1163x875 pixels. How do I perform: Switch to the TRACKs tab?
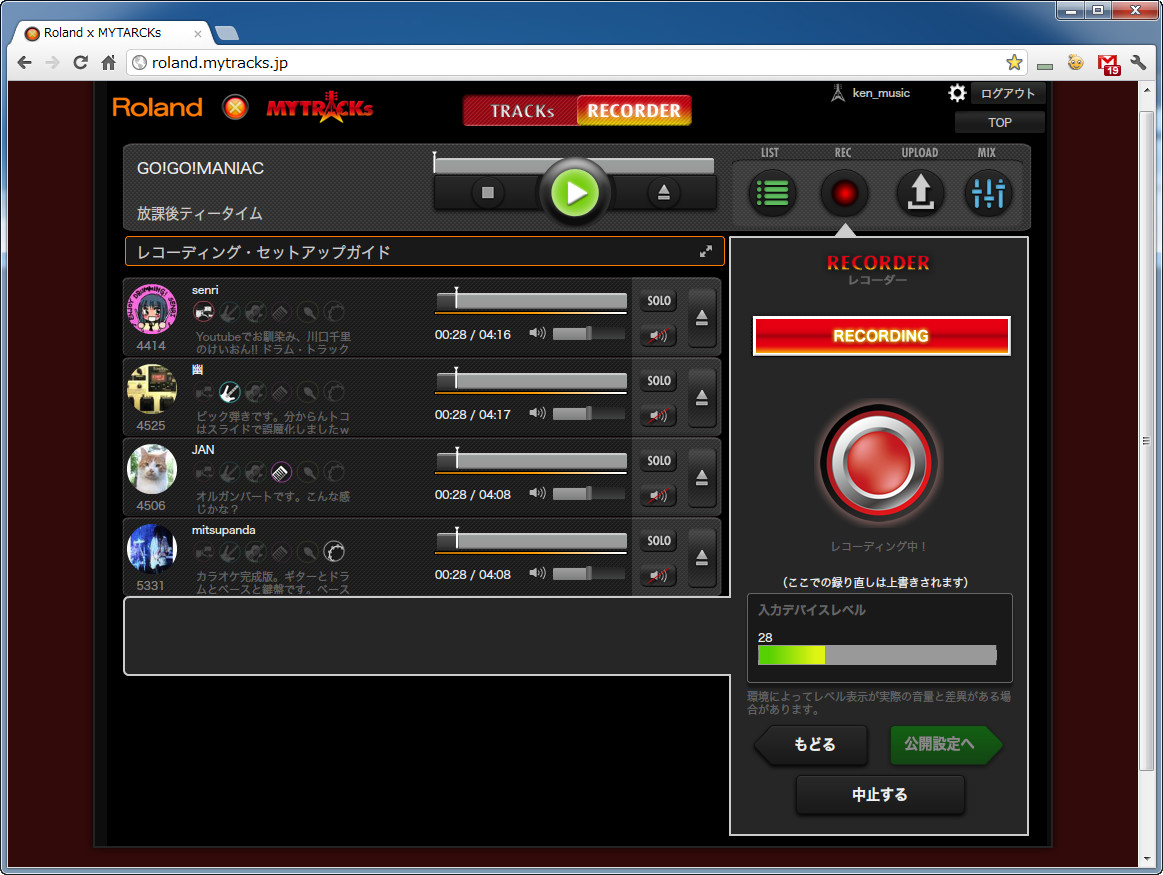(521, 110)
